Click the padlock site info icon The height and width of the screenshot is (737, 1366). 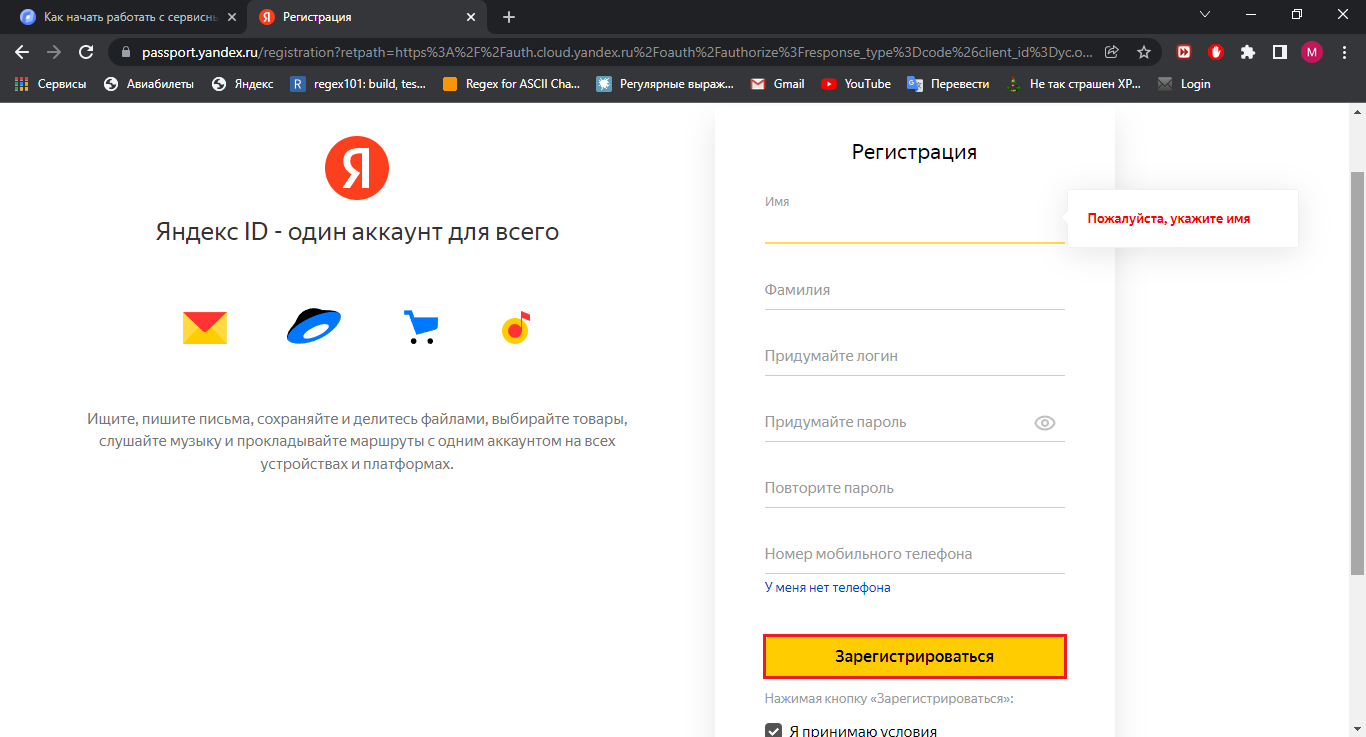(126, 52)
